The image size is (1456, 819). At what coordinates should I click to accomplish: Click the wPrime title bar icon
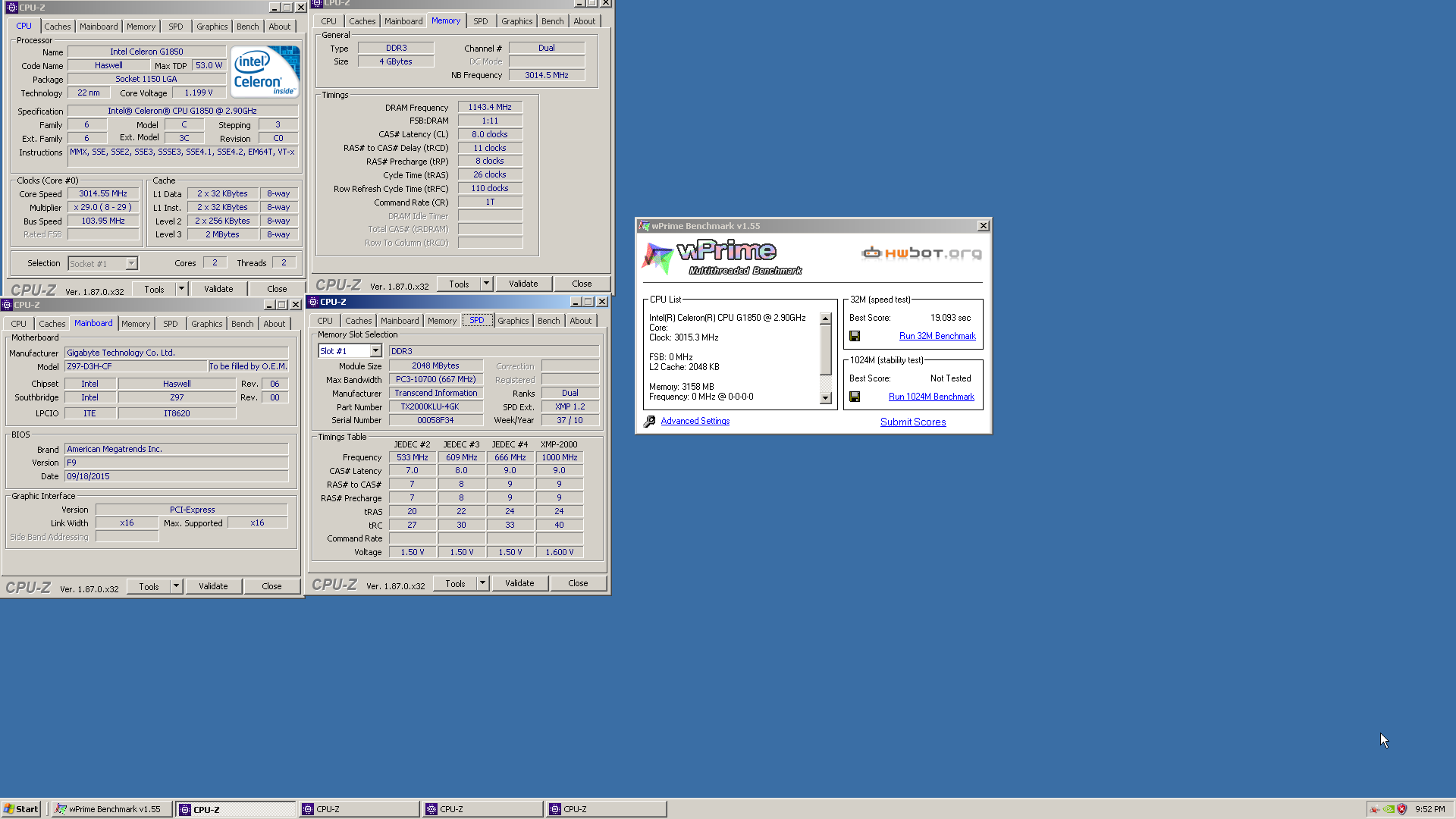tap(644, 226)
